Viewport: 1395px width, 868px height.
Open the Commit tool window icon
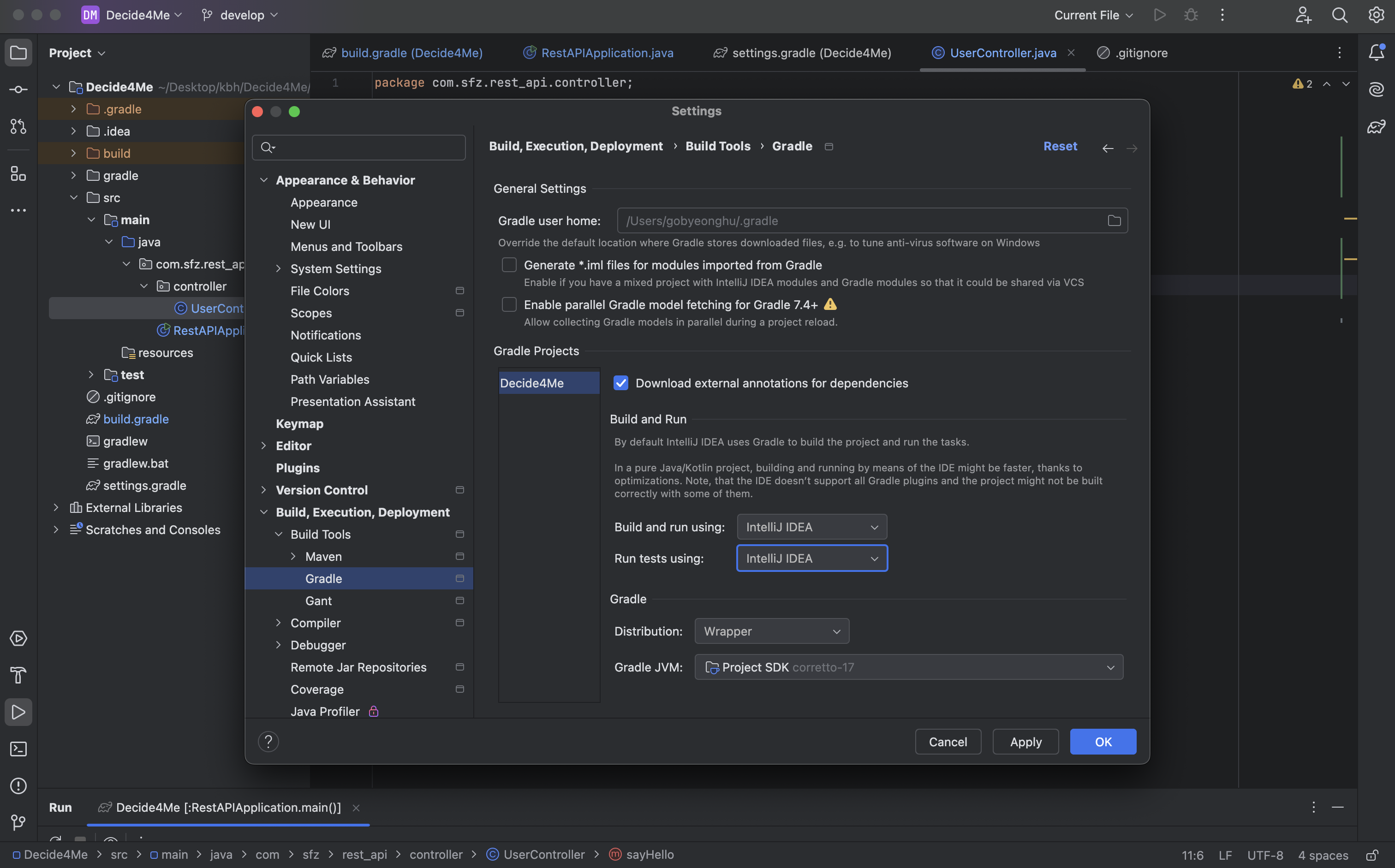pyautogui.click(x=18, y=89)
